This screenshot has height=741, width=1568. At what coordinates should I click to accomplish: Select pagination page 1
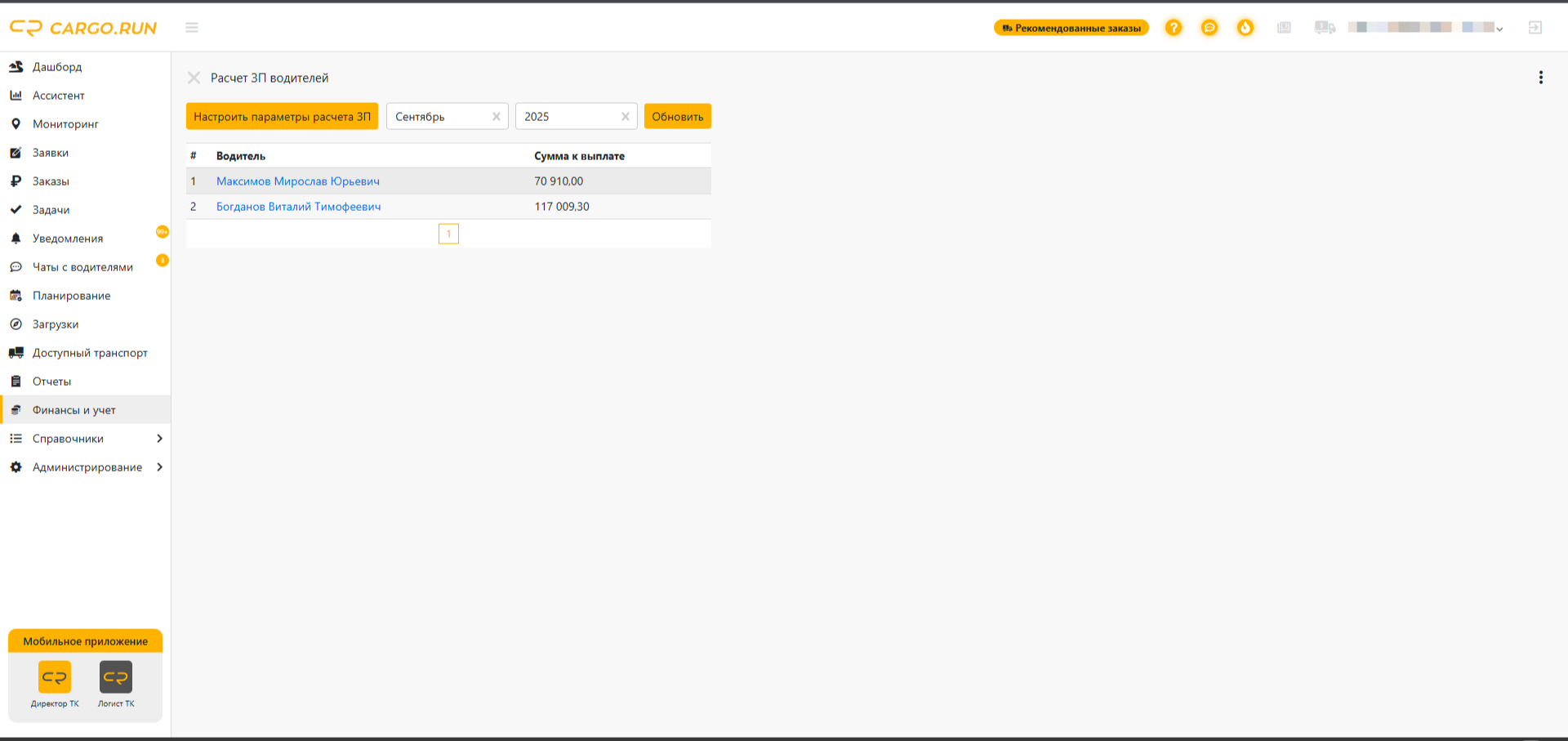(x=448, y=234)
